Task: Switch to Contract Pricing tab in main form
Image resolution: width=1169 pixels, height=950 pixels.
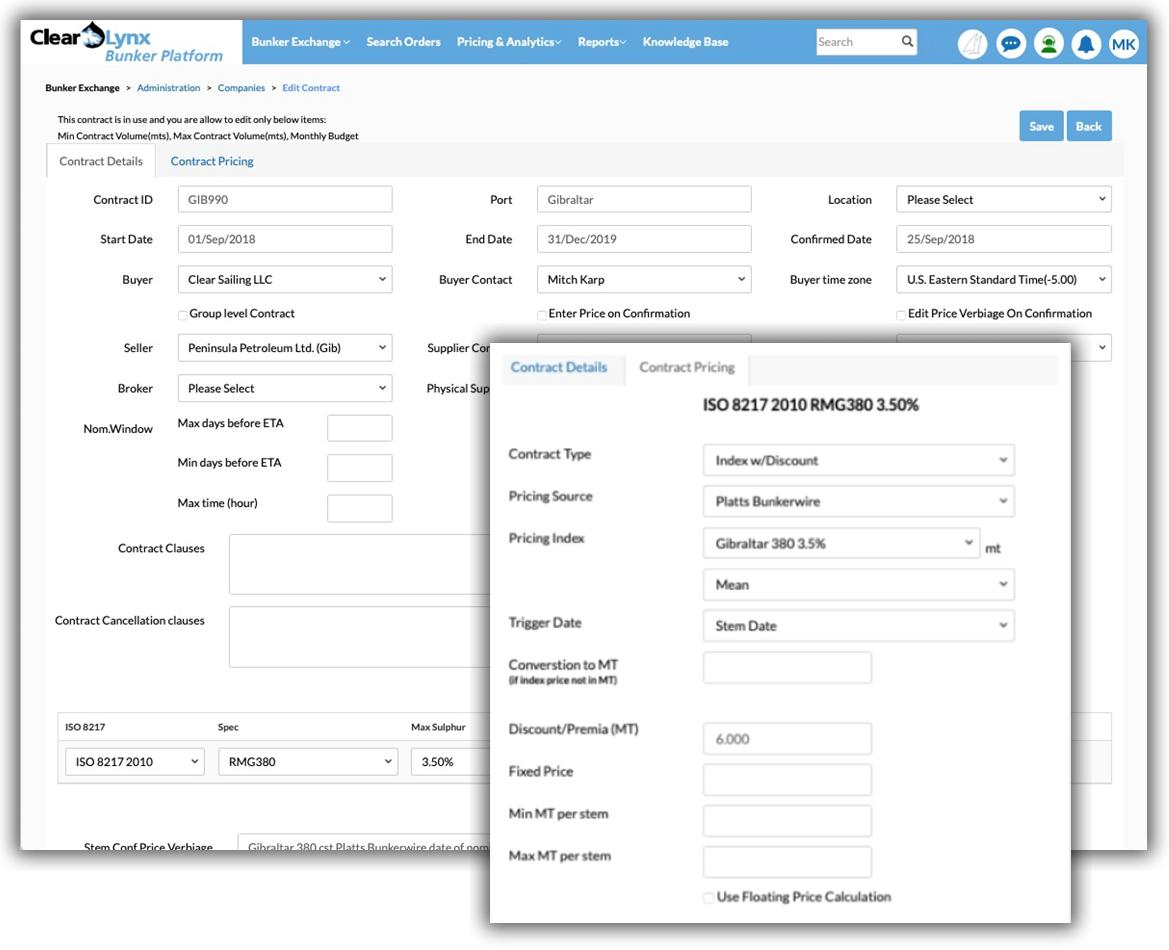Action: tap(212, 161)
